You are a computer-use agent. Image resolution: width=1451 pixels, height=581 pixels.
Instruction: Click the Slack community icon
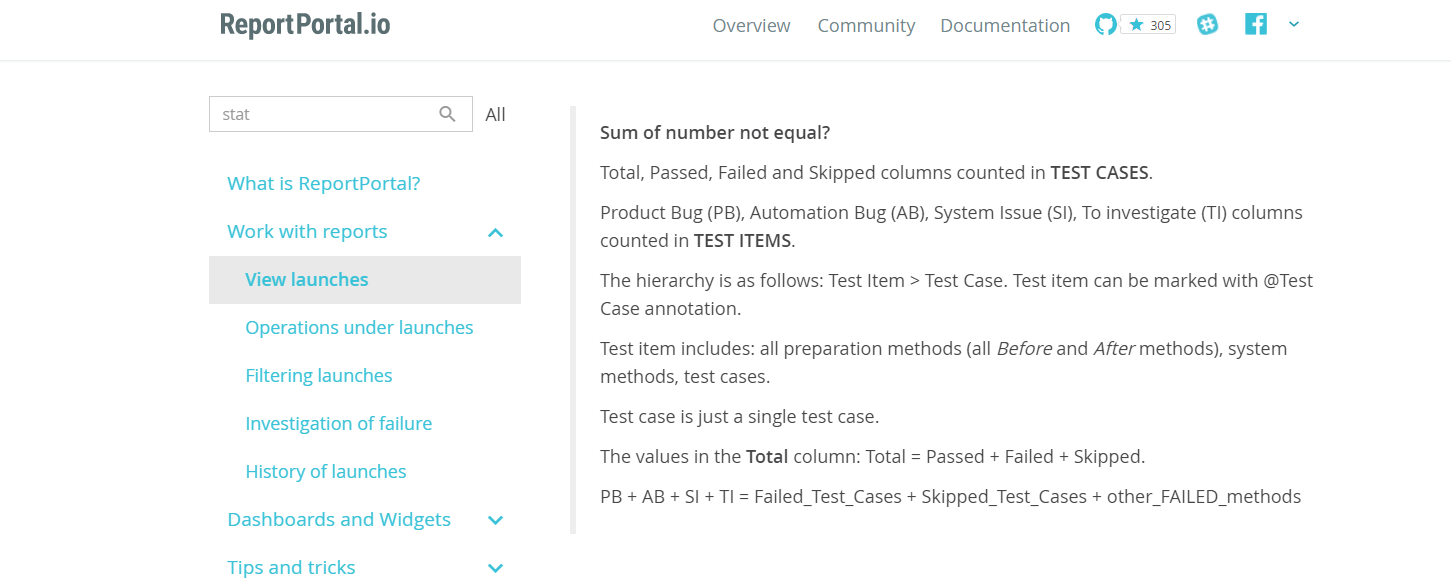click(1207, 24)
